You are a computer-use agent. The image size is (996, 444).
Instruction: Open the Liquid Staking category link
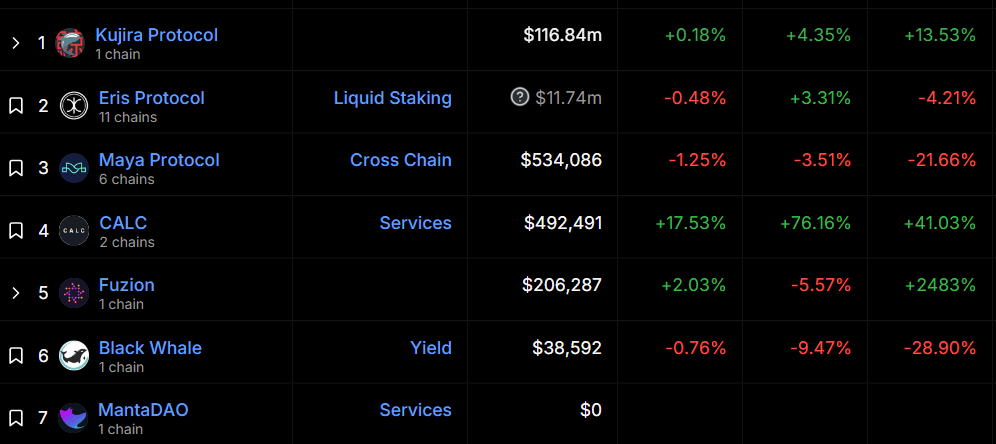pyautogui.click(x=392, y=98)
